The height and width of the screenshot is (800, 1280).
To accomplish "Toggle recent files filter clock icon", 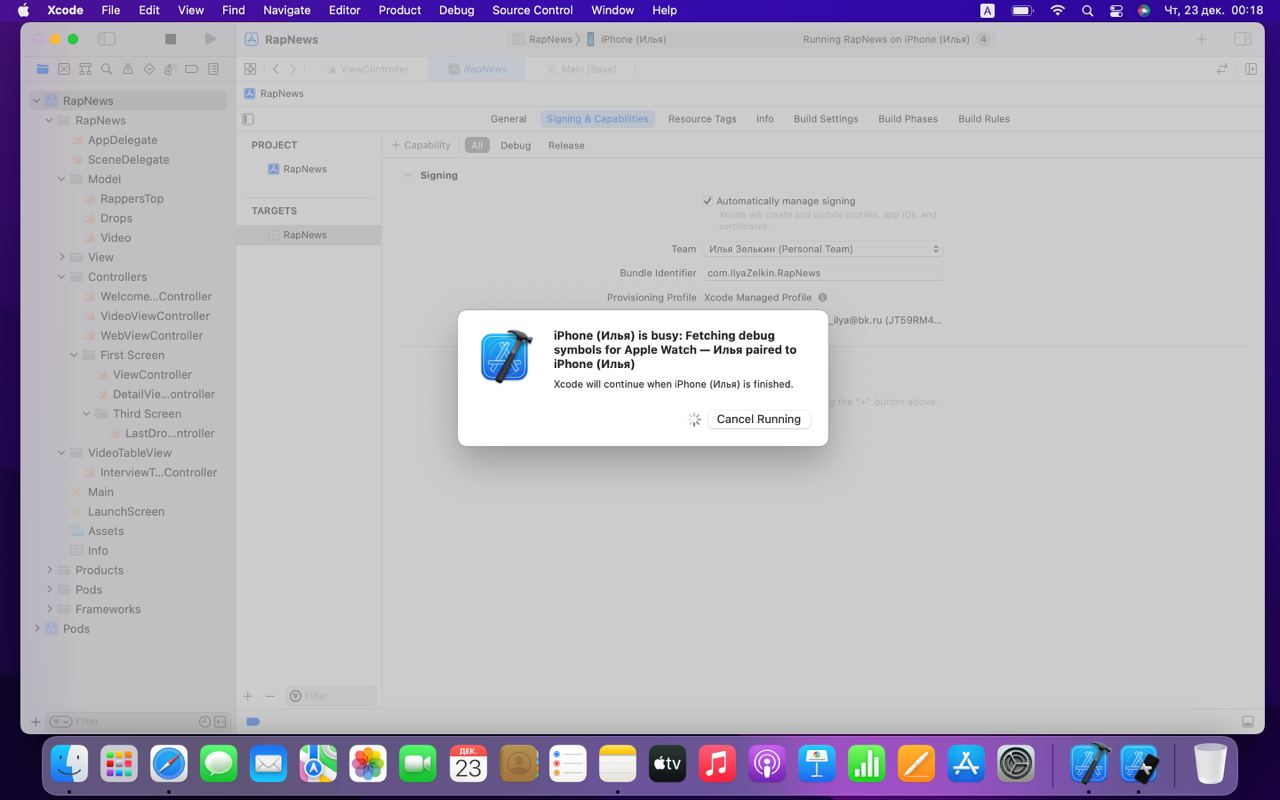I will tap(204, 722).
